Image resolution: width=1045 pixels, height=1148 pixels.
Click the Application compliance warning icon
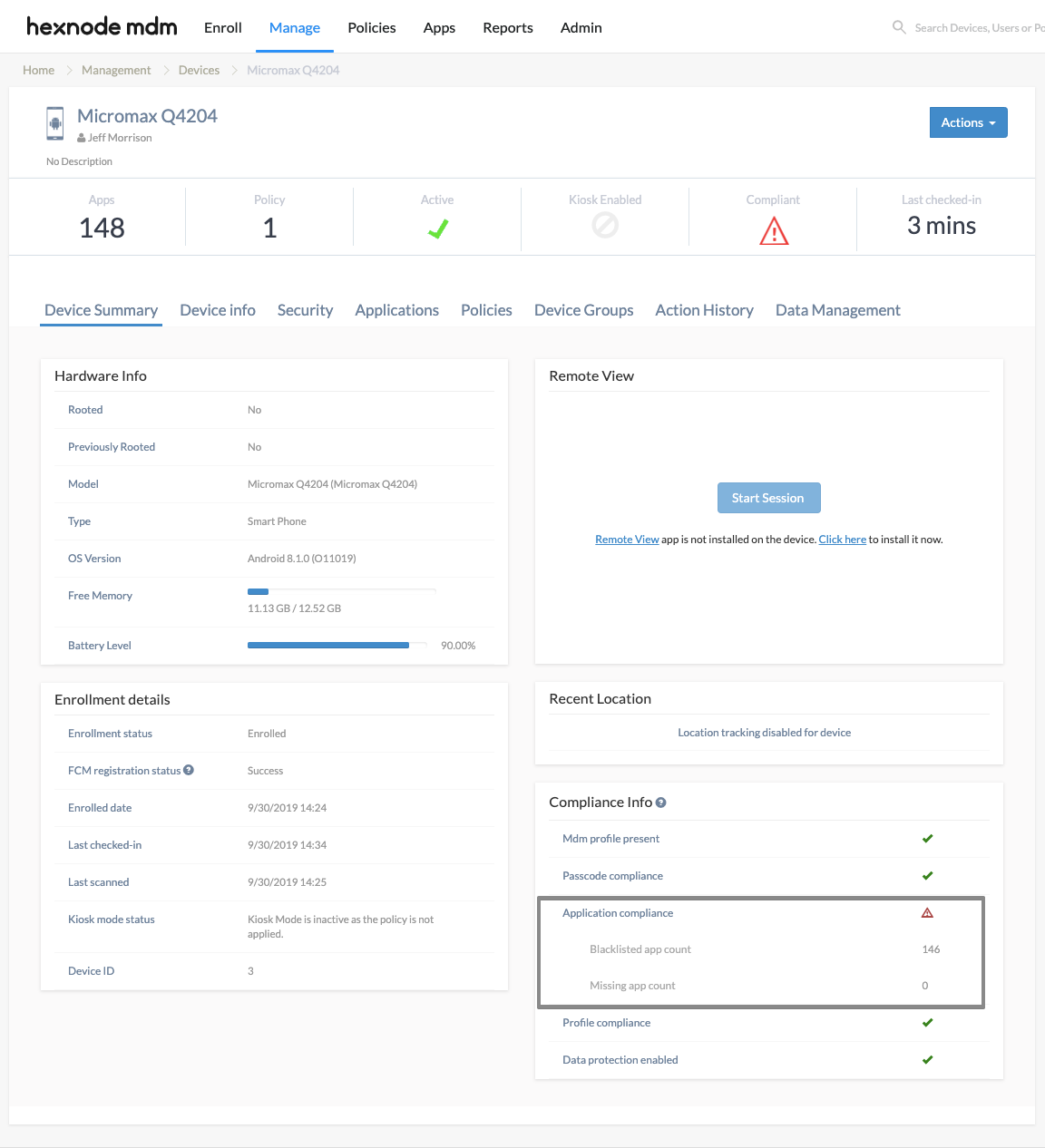927,913
